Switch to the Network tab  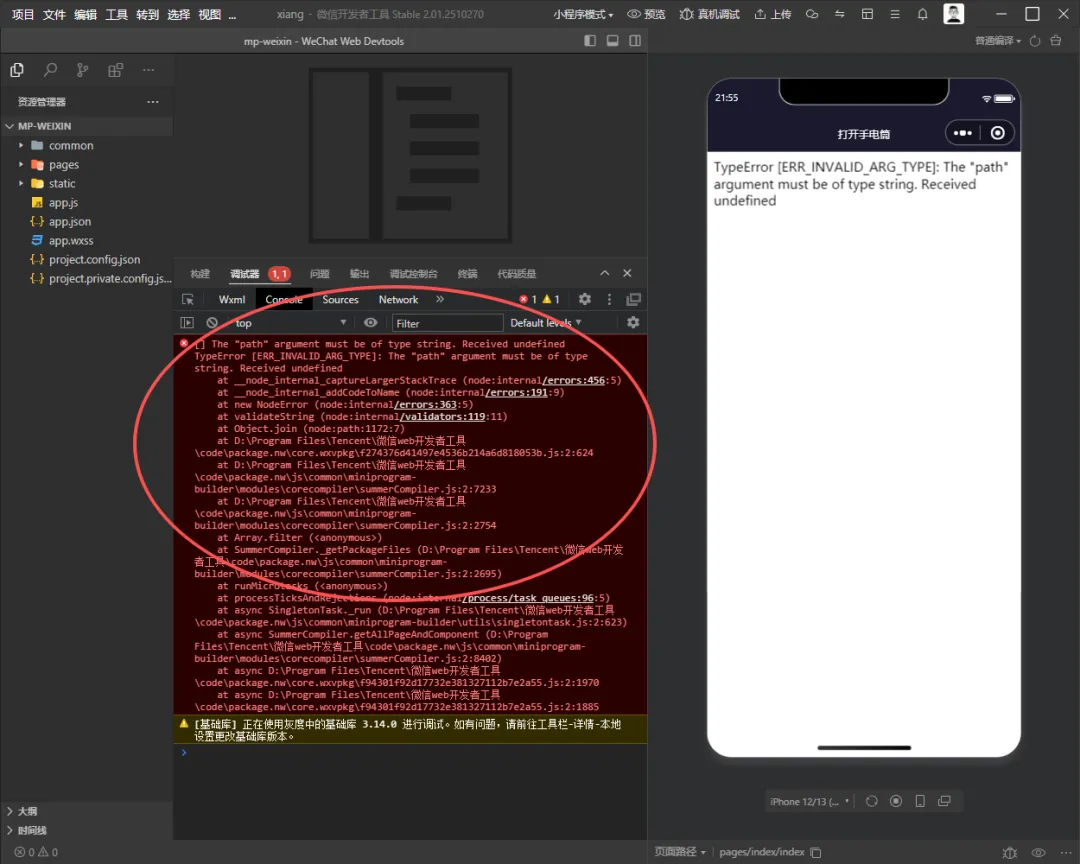click(x=398, y=300)
